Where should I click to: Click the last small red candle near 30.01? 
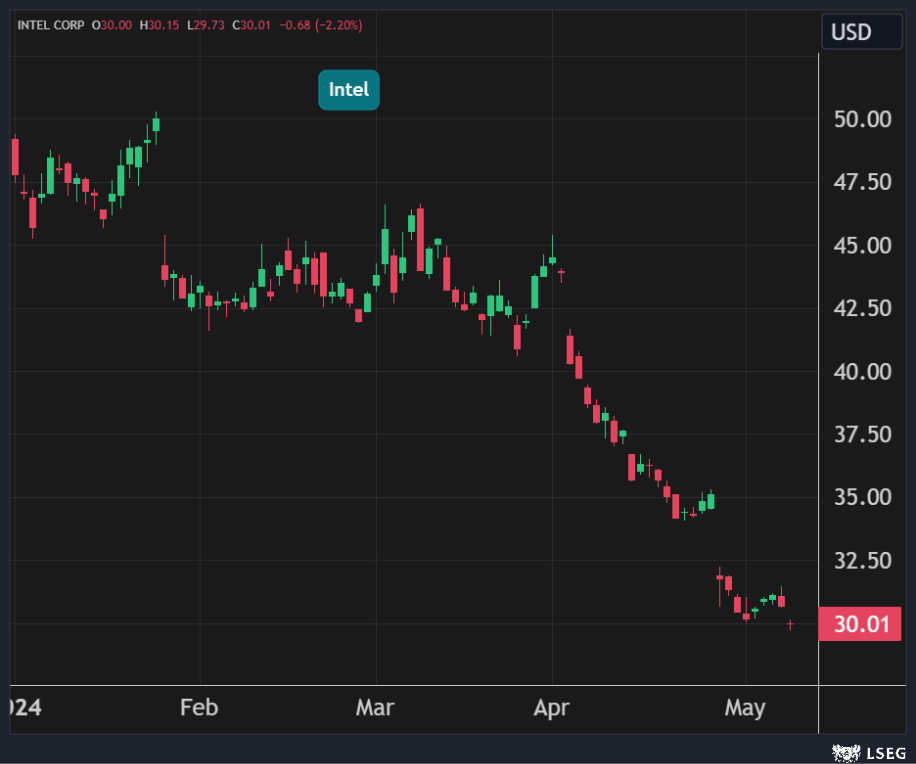(790, 624)
